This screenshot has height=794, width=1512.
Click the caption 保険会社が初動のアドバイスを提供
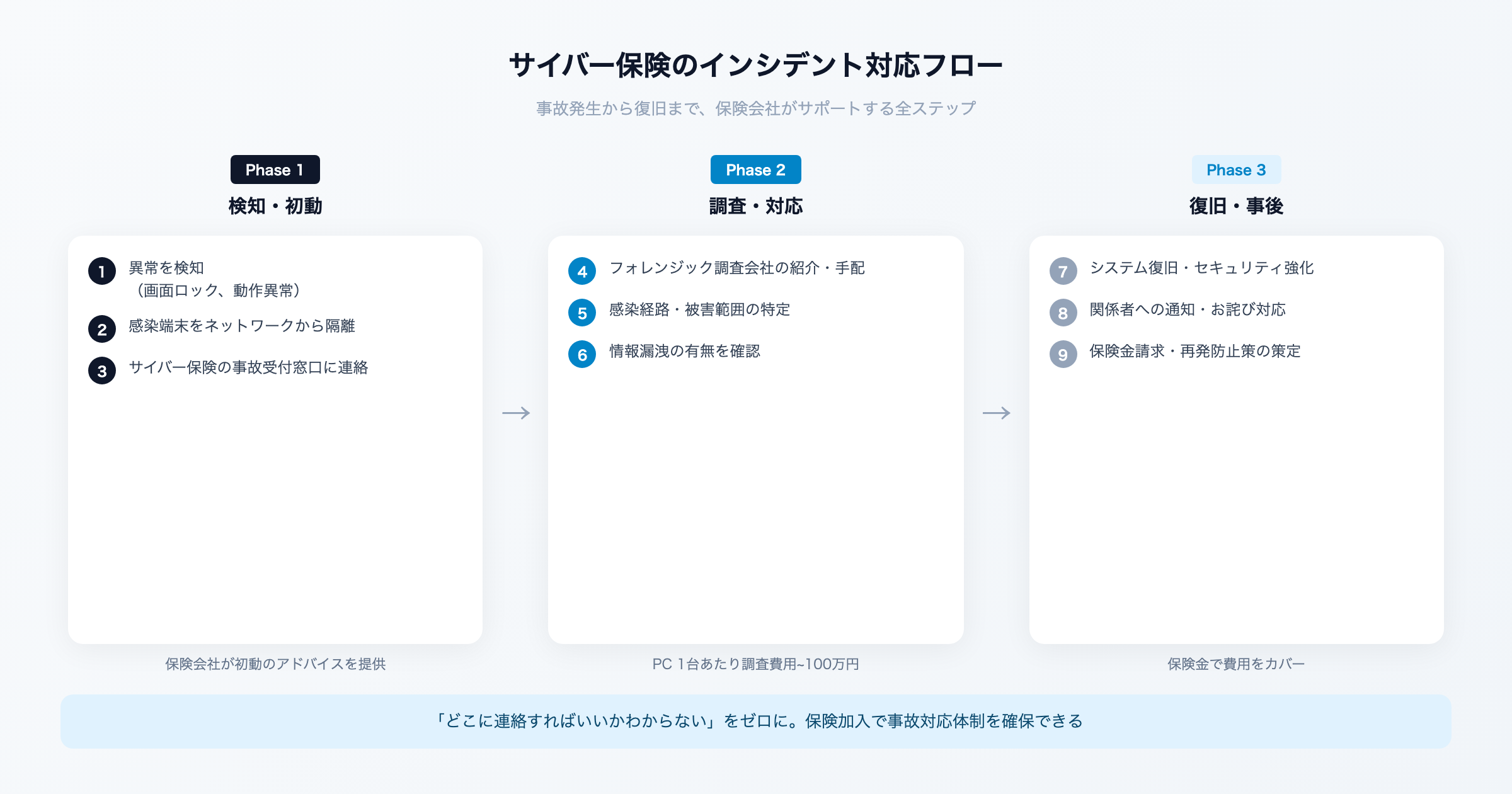point(275,664)
